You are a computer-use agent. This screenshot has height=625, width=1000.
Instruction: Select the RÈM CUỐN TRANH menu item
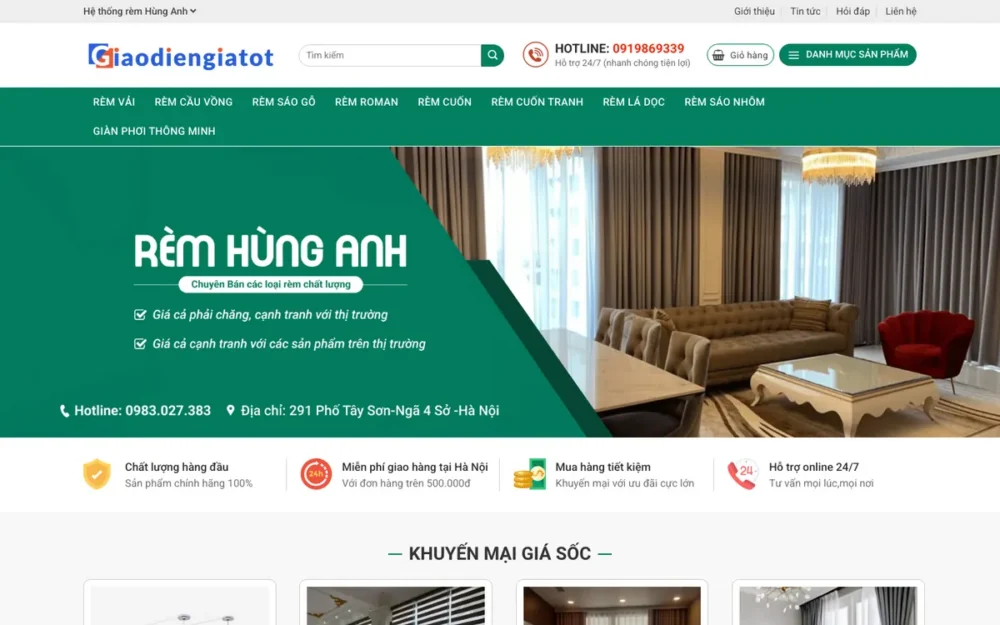point(537,102)
